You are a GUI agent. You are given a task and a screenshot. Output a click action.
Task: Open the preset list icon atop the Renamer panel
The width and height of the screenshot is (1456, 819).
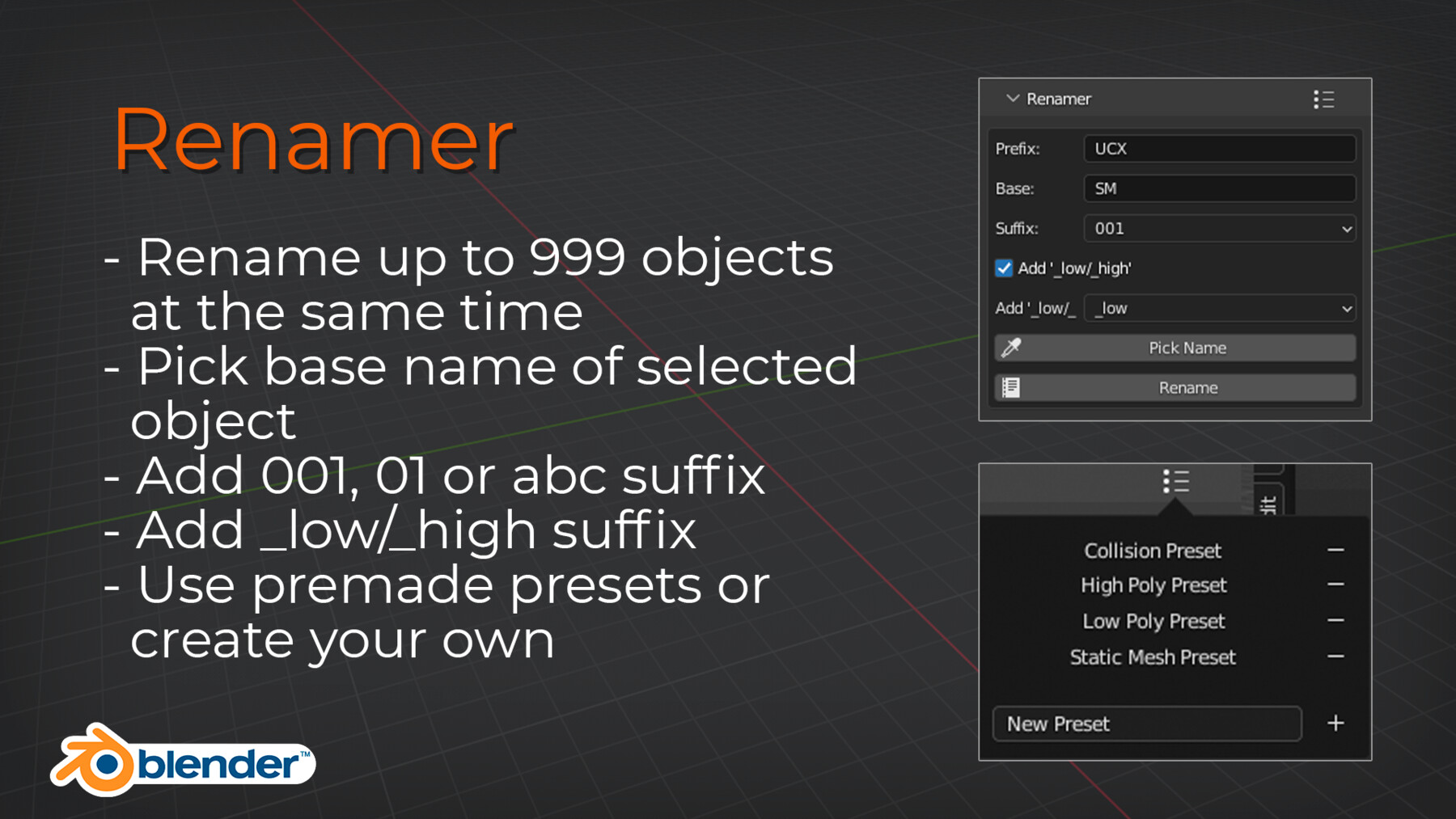[1324, 99]
